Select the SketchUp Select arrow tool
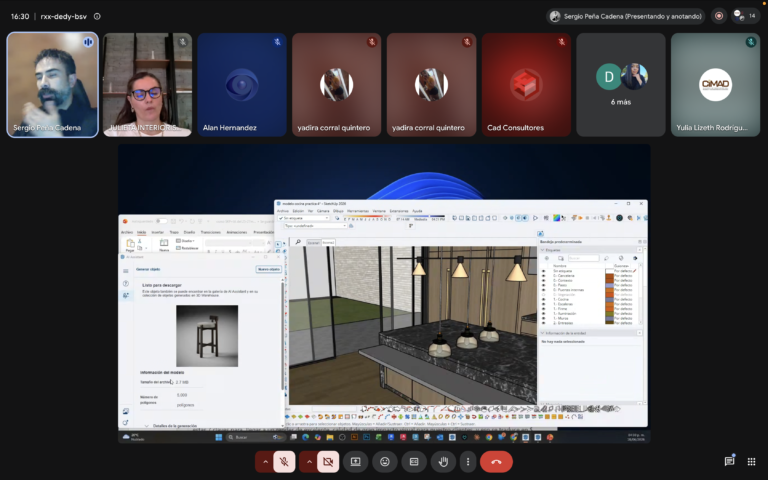The image size is (768, 480). tap(278, 243)
